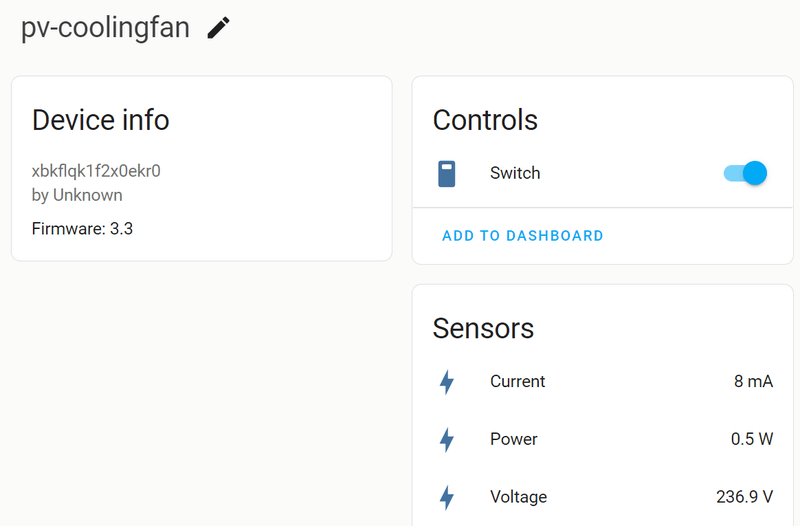Click the Controls card heading
800x526 pixels.
485,120
